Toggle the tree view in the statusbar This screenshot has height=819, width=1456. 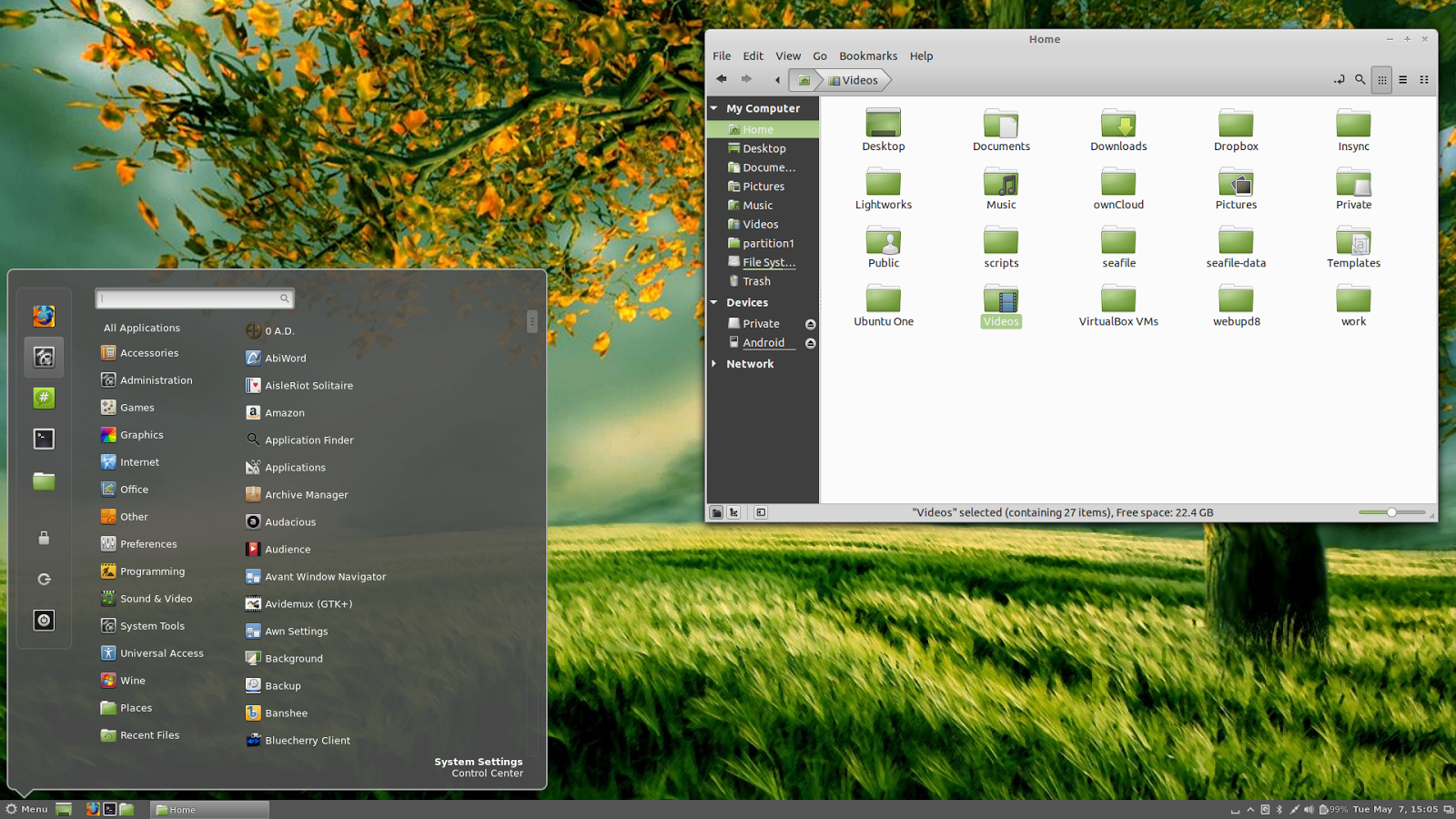tap(734, 512)
